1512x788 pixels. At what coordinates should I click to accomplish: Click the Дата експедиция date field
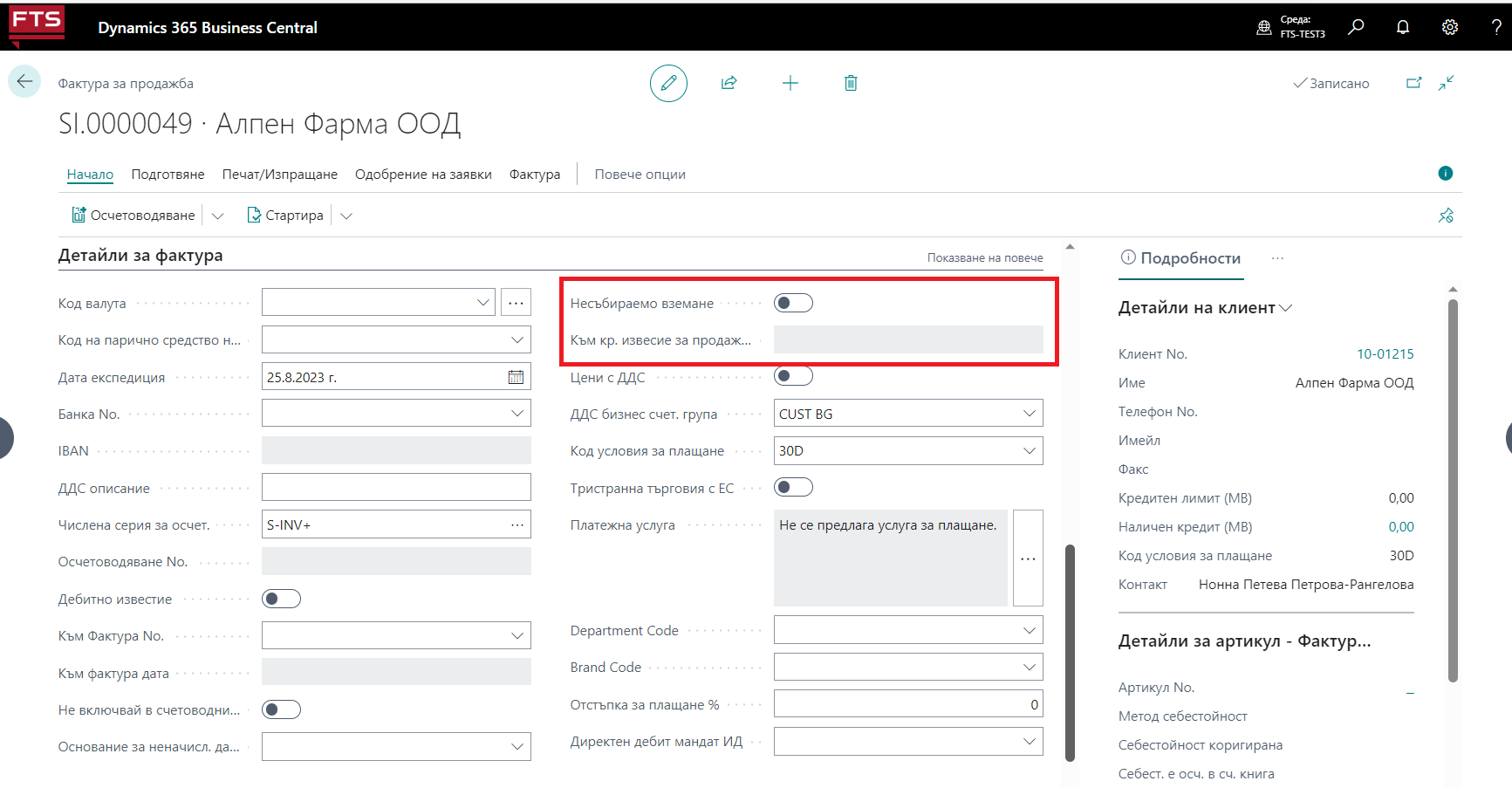pyautogui.click(x=396, y=377)
